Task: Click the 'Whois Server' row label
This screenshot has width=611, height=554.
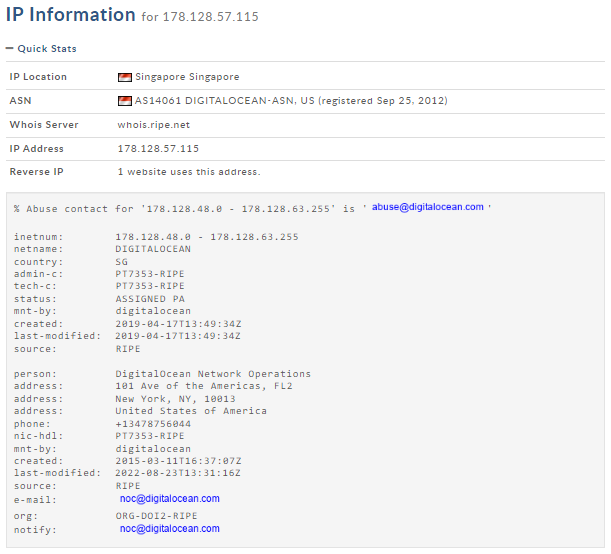Action: [x=44, y=125]
